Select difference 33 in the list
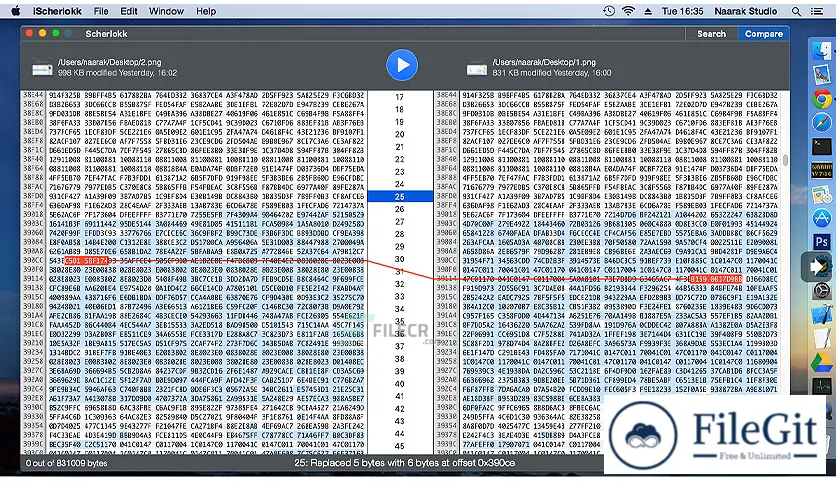836x484 pixels. click(399, 296)
